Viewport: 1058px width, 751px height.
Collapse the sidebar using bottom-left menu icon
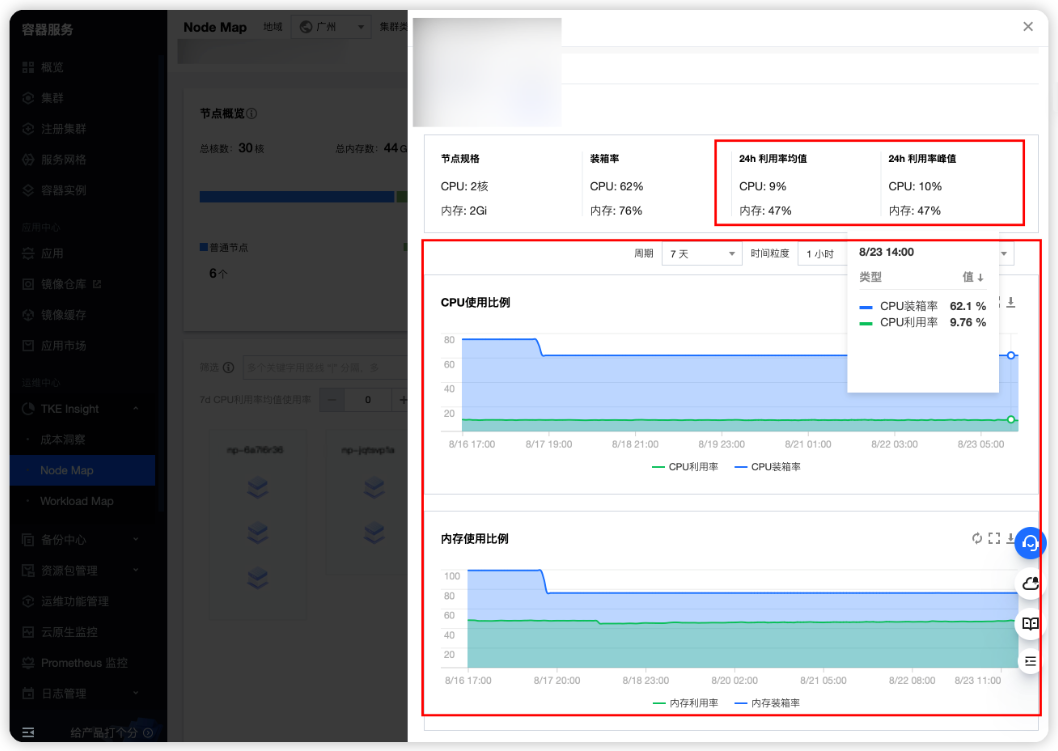pyautogui.click(x=28, y=732)
